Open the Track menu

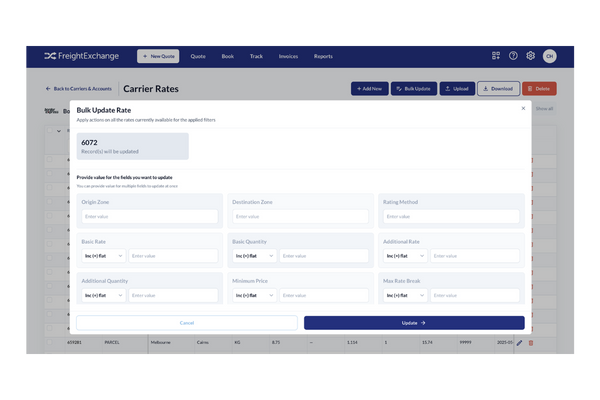click(256, 56)
